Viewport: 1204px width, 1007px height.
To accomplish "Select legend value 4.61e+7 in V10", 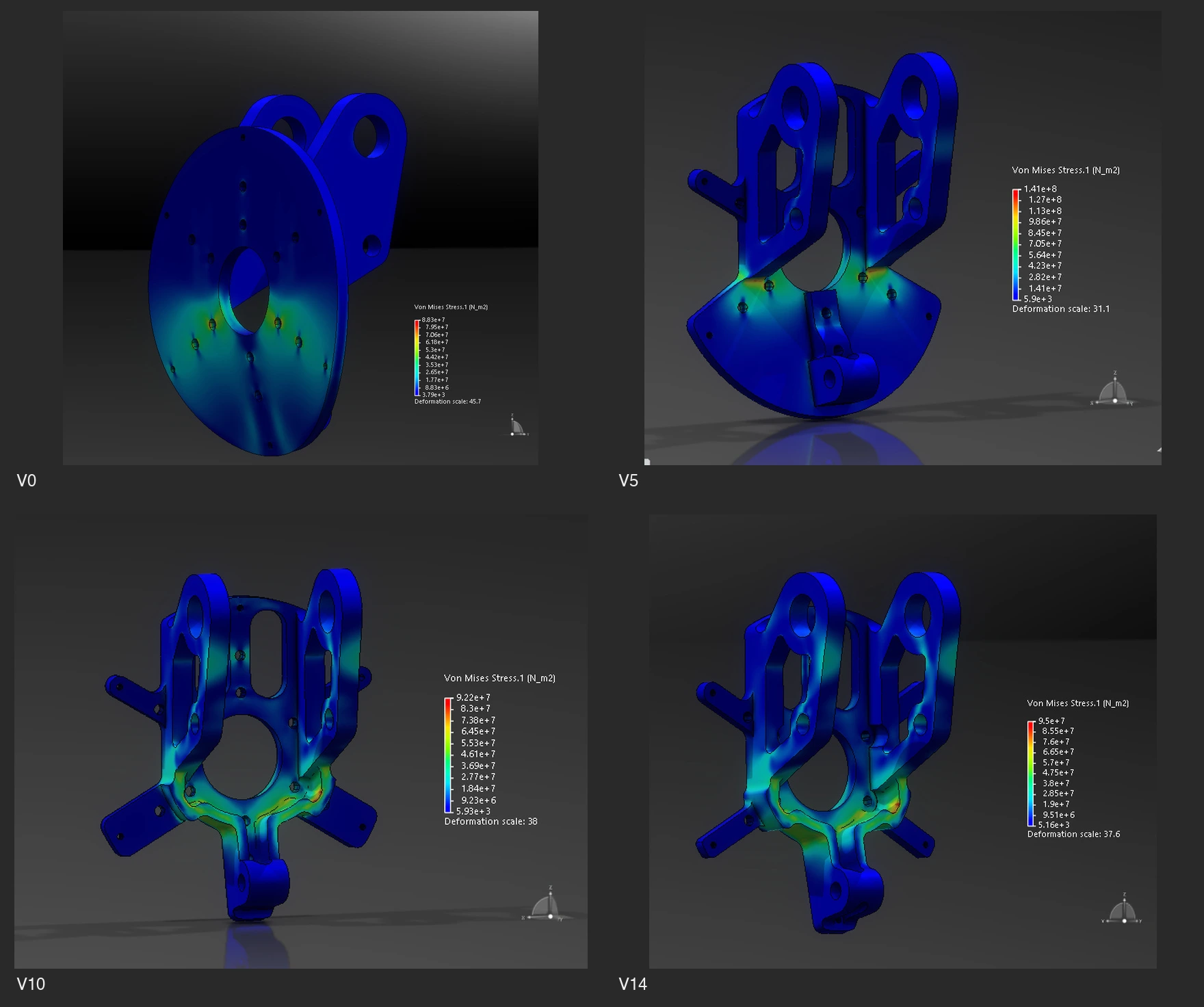I will click(x=478, y=755).
